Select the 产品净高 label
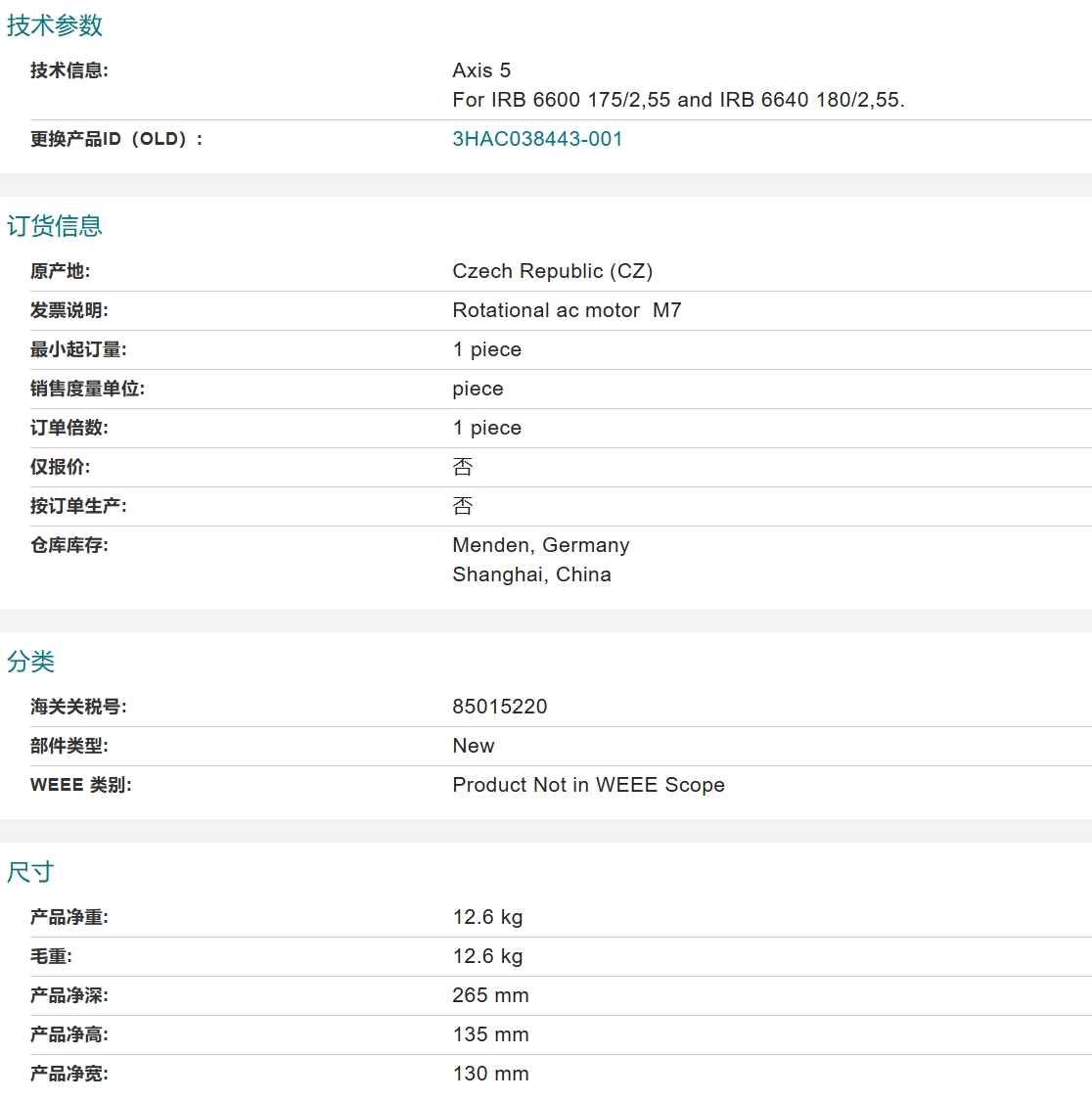This screenshot has width=1092, height=1101. click(68, 1035)
